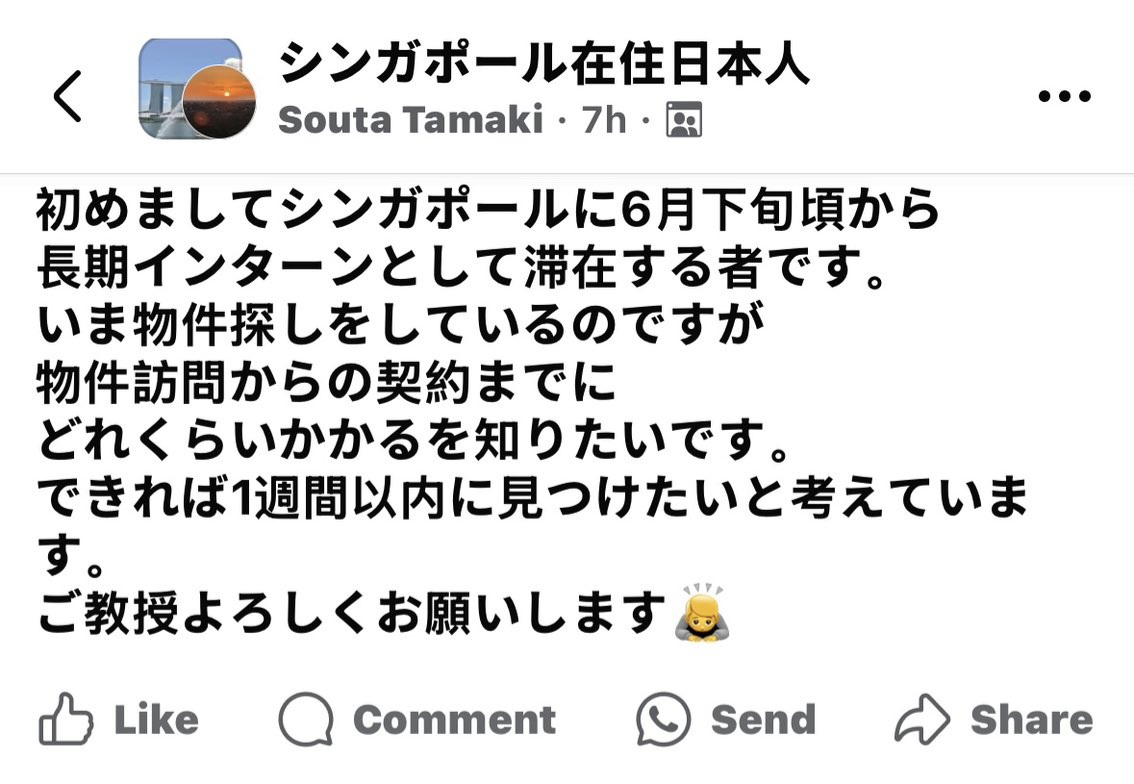Click the line starting できれば1週間以内
1134x784 pixels.
pos(532,500)
